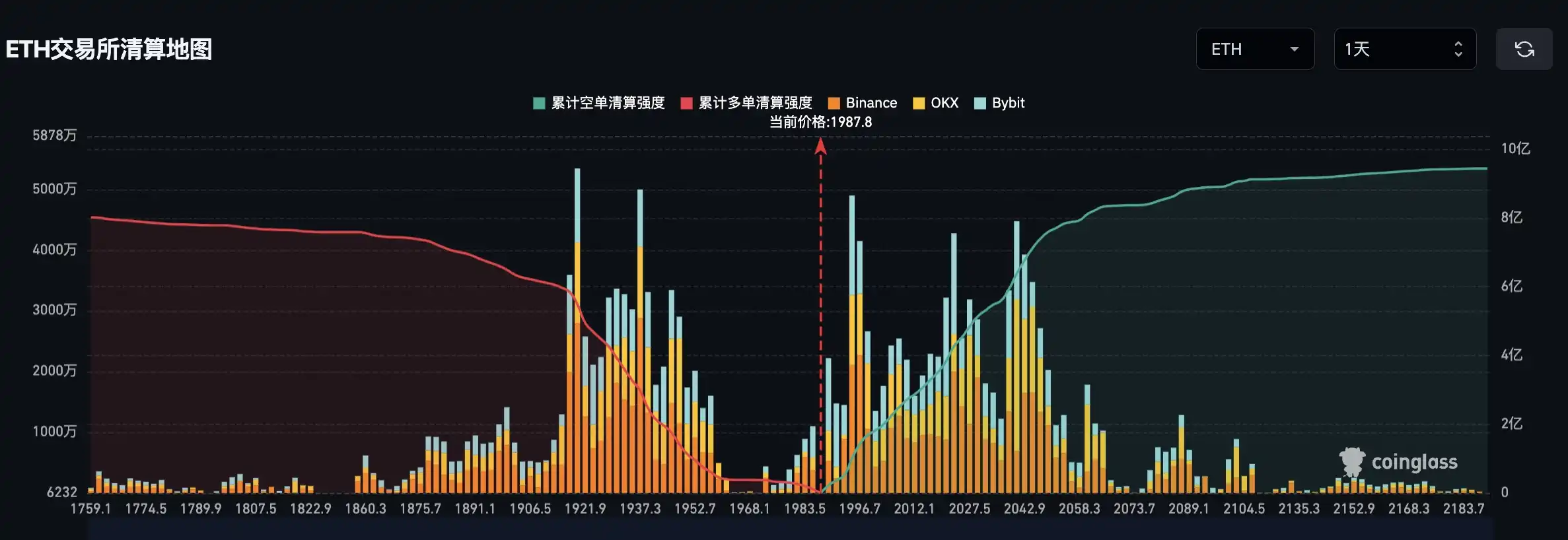Click the 当前价格:1987.8 label
Viewport: 1568px width, 540px height.
[820, 122]
